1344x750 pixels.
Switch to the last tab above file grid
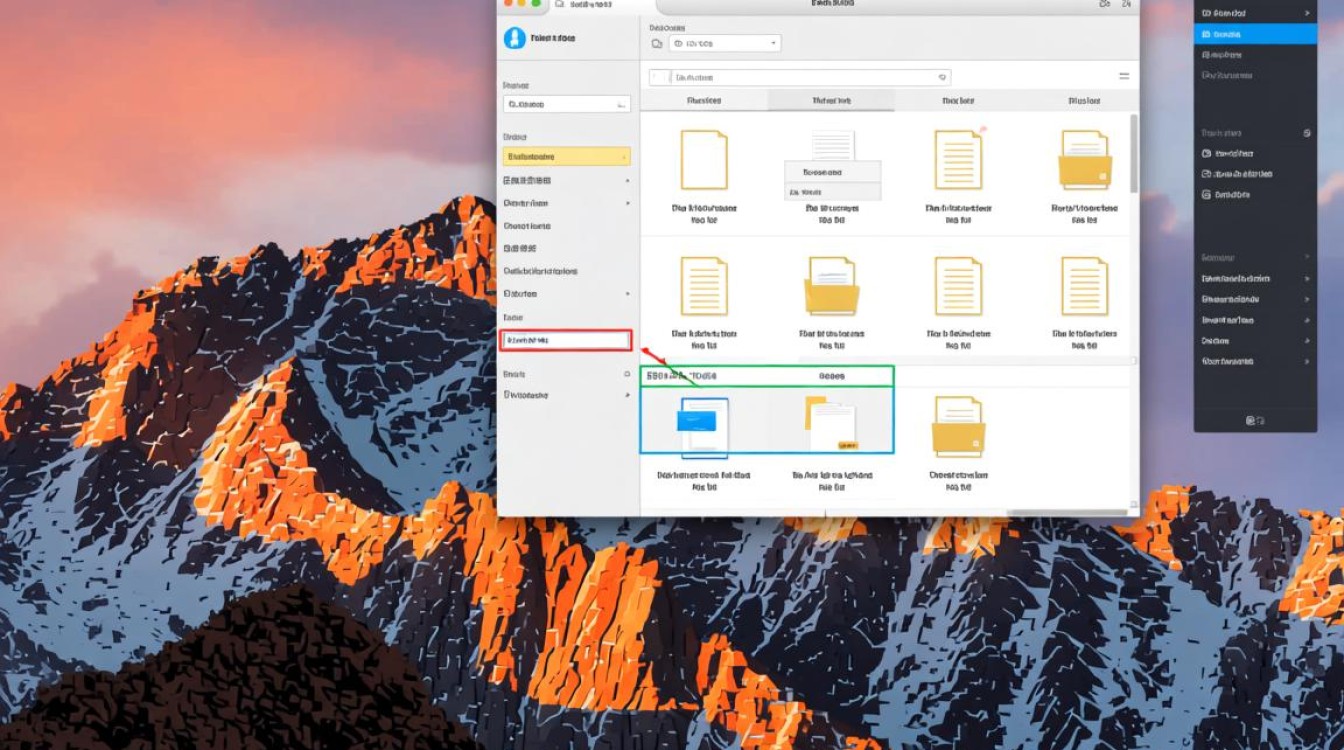point(1084,100)
